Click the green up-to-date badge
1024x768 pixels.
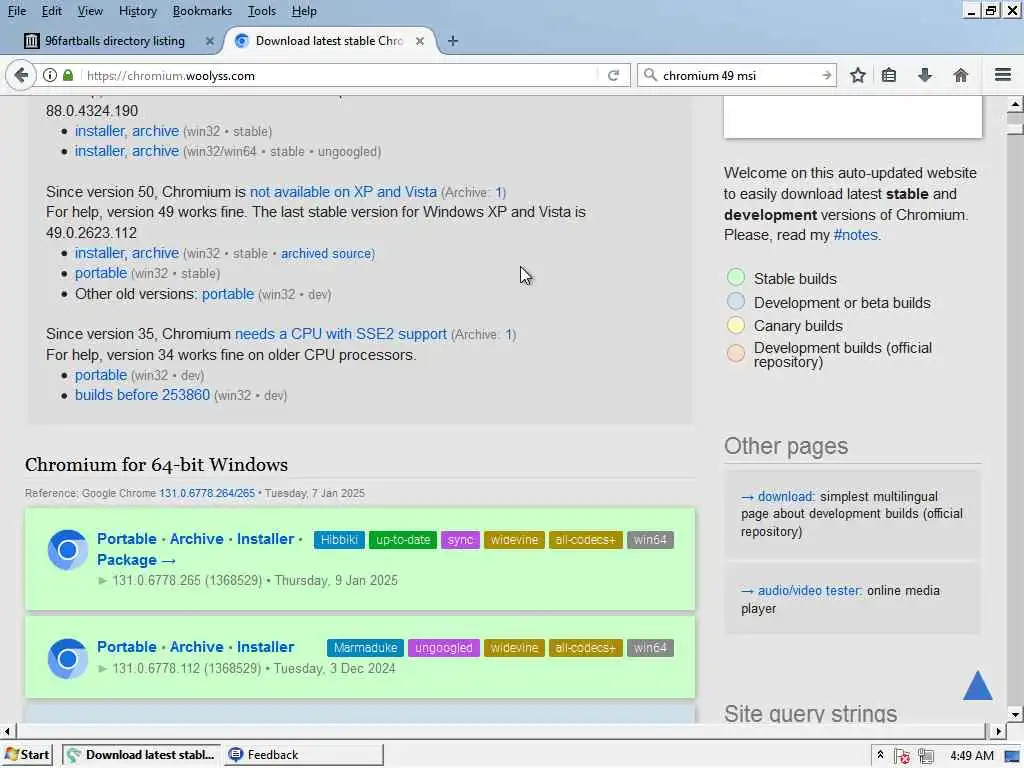point(403,539)
